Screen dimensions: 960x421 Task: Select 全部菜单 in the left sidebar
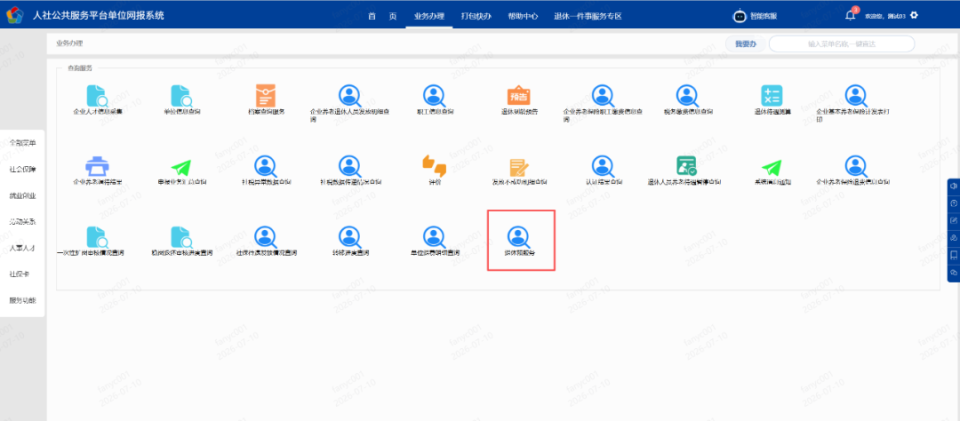[22, 143]
